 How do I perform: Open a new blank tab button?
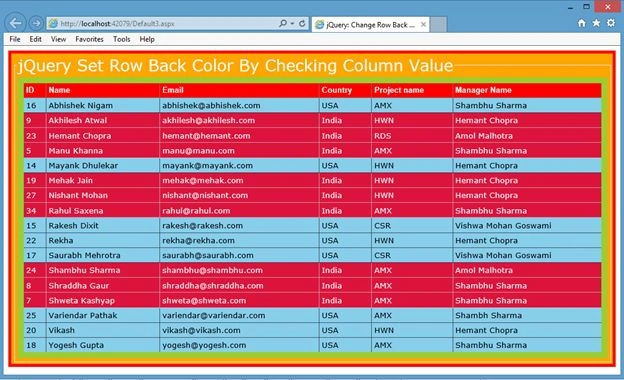(439, 25)
